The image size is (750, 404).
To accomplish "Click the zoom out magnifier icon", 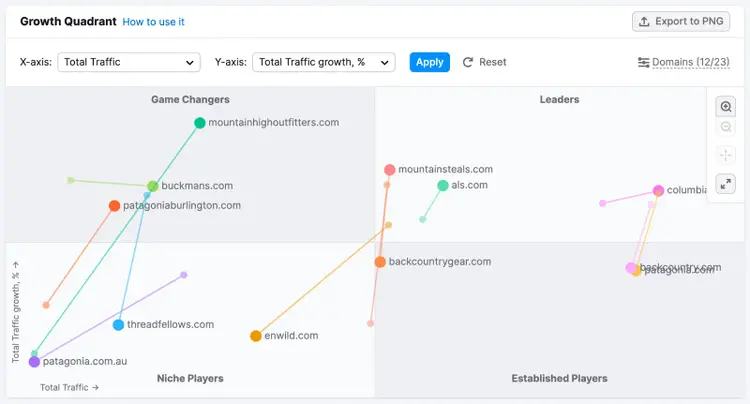I will pyautogui.click(x=726, y=127).
